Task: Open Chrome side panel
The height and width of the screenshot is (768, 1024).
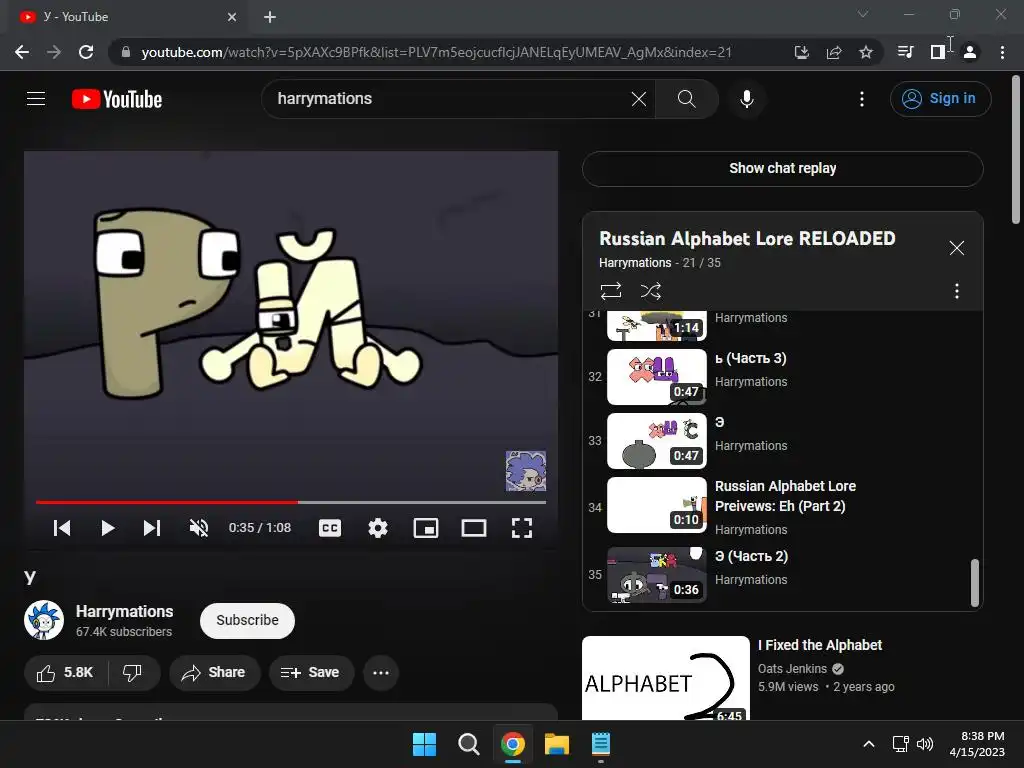Action: point(937,52)
